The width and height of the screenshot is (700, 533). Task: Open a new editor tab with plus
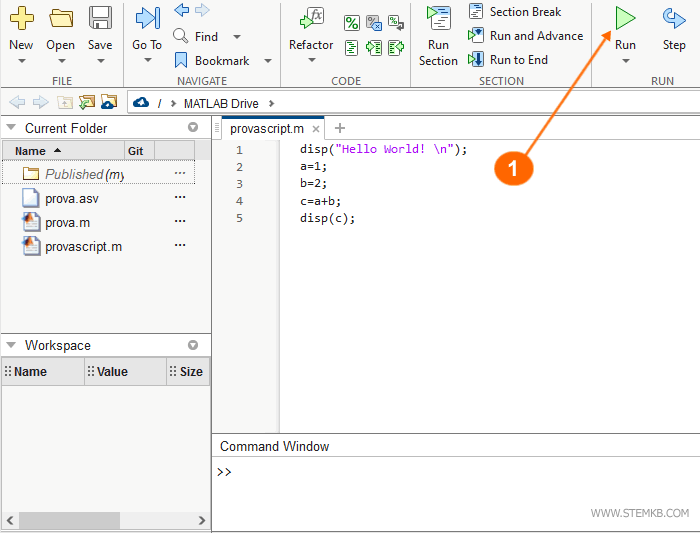click(x=339, y=128)
